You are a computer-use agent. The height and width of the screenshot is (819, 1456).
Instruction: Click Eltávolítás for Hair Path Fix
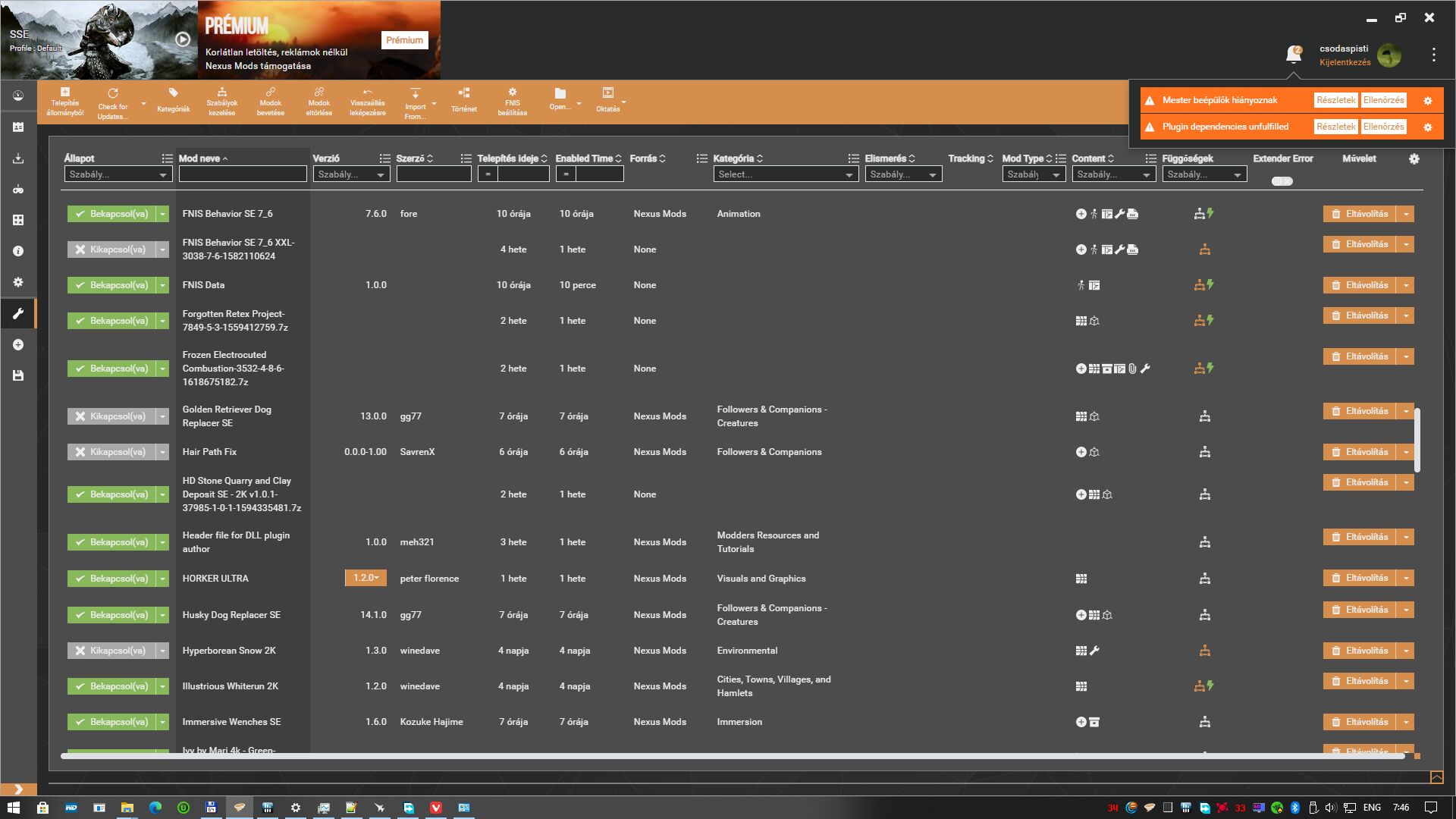1360,452
